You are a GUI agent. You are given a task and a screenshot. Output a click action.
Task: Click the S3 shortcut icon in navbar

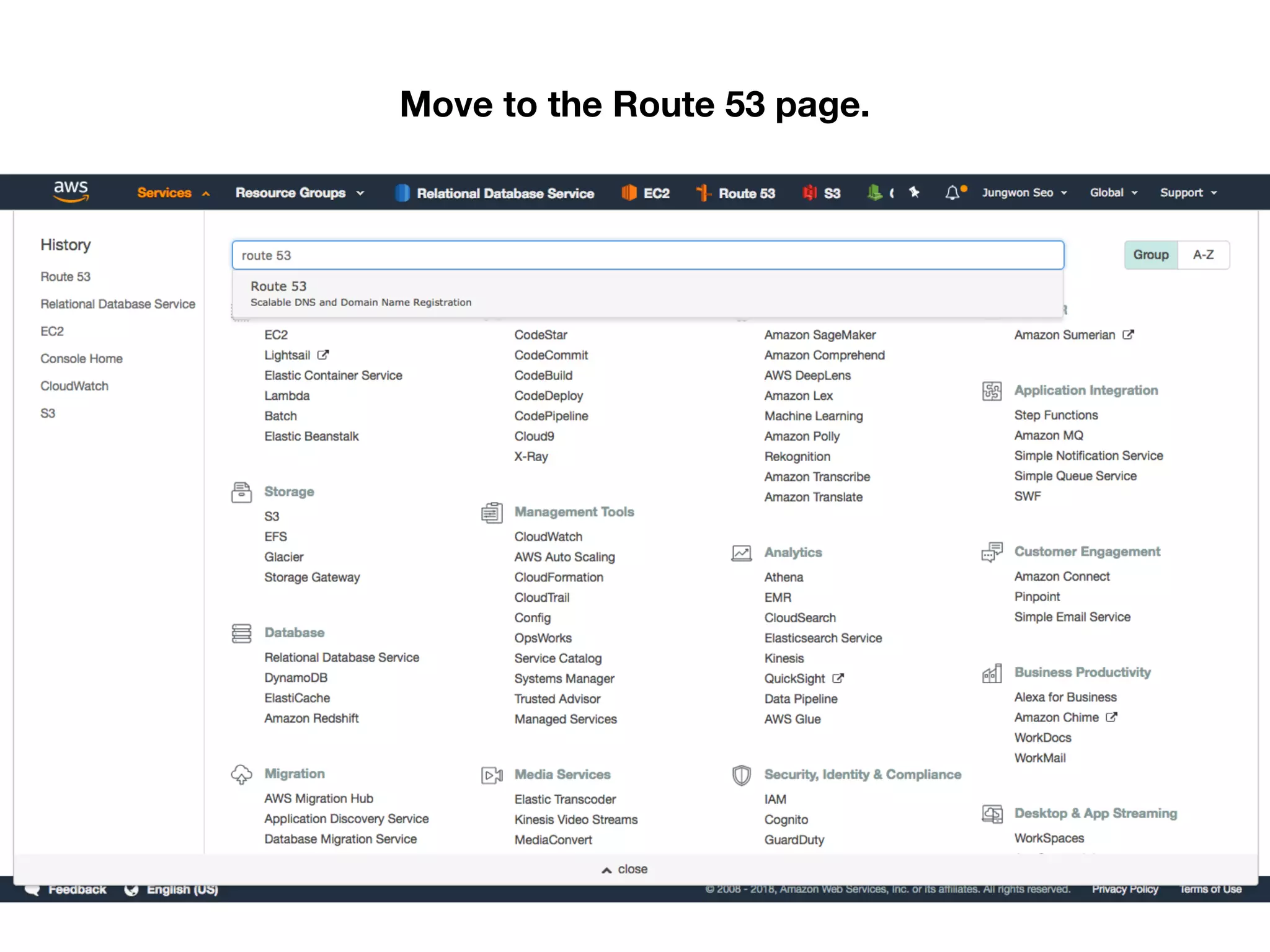pyautogui.click(x=809, y=193)
